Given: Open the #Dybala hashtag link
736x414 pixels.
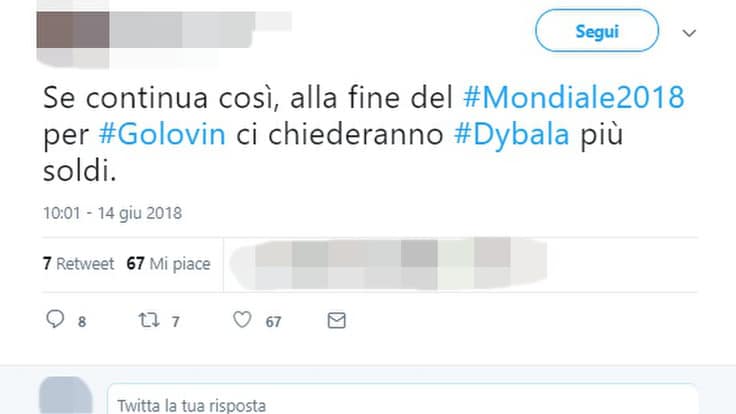Looking at the screenshot, I should pos(512,134).
